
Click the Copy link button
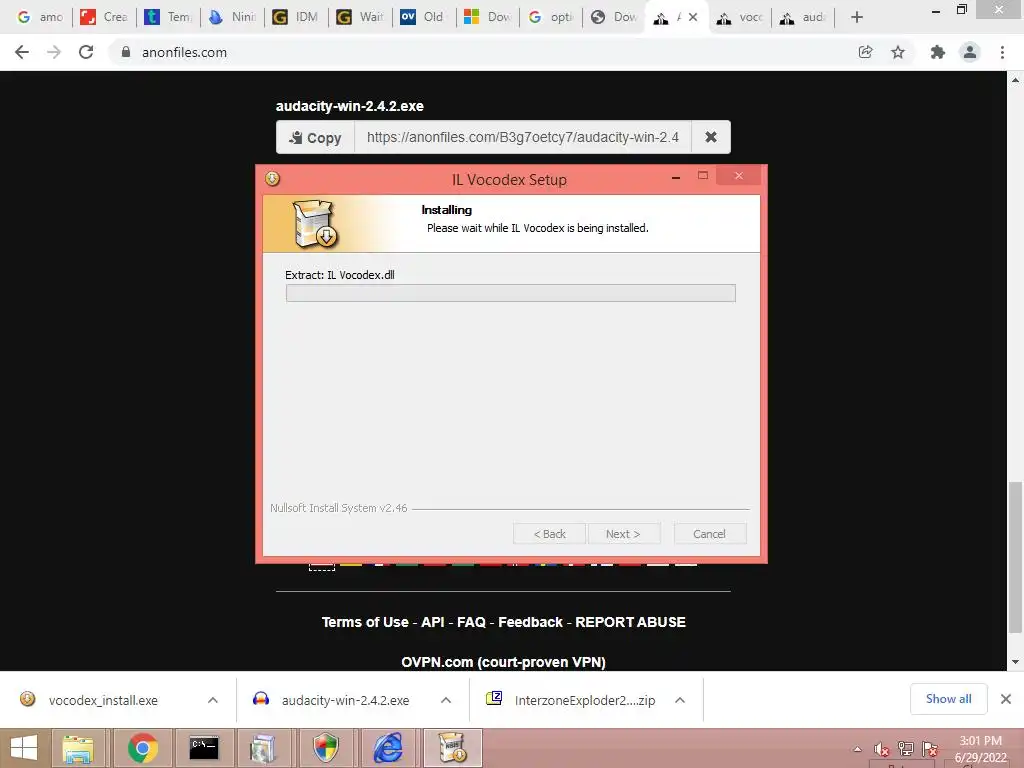(315, 137)
